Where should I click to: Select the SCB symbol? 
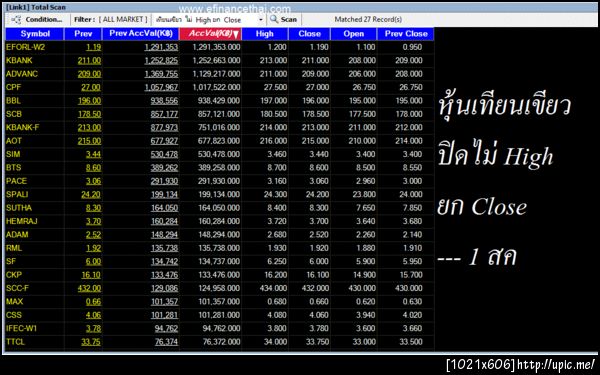point(14,114)
